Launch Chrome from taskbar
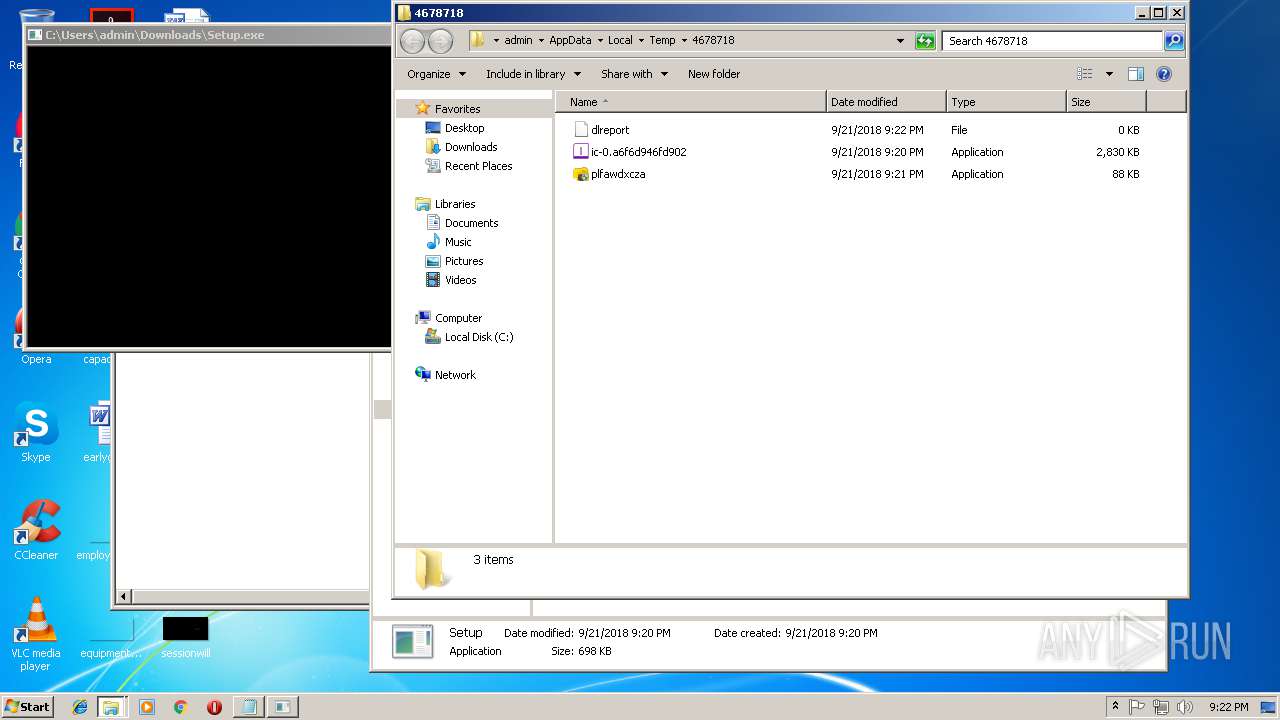Viewport: 1280px width, 720px height. coord(181,707)
